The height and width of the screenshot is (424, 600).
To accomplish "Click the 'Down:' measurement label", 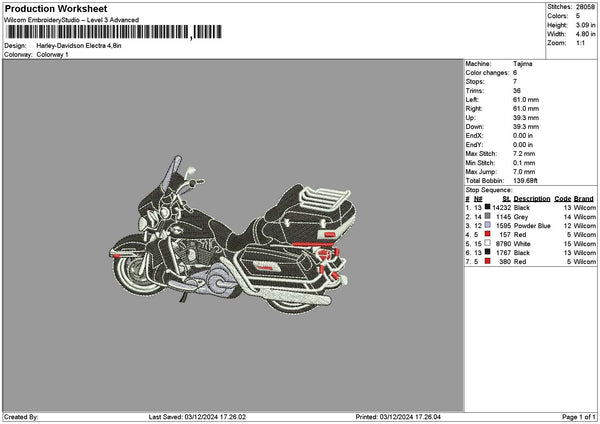I will pyautogui.click(x=474, y=127).
